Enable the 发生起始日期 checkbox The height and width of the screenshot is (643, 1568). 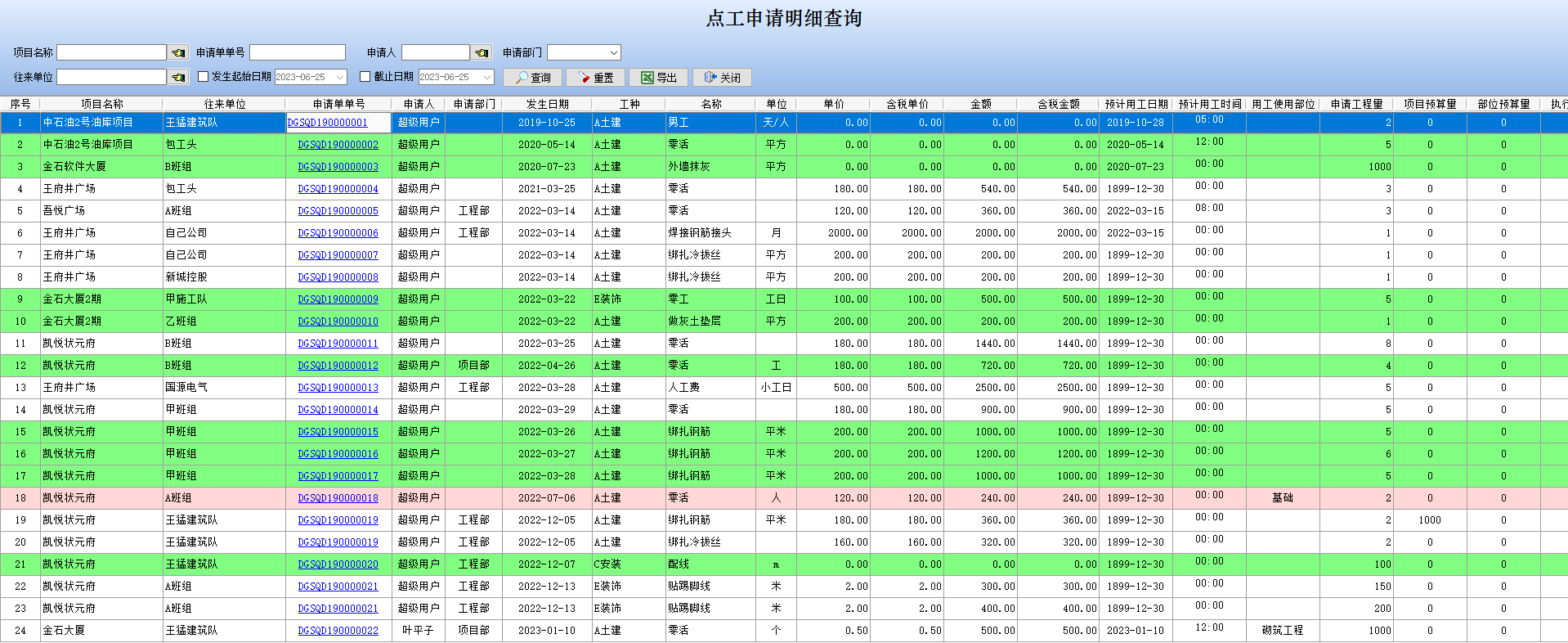point(204,77)
